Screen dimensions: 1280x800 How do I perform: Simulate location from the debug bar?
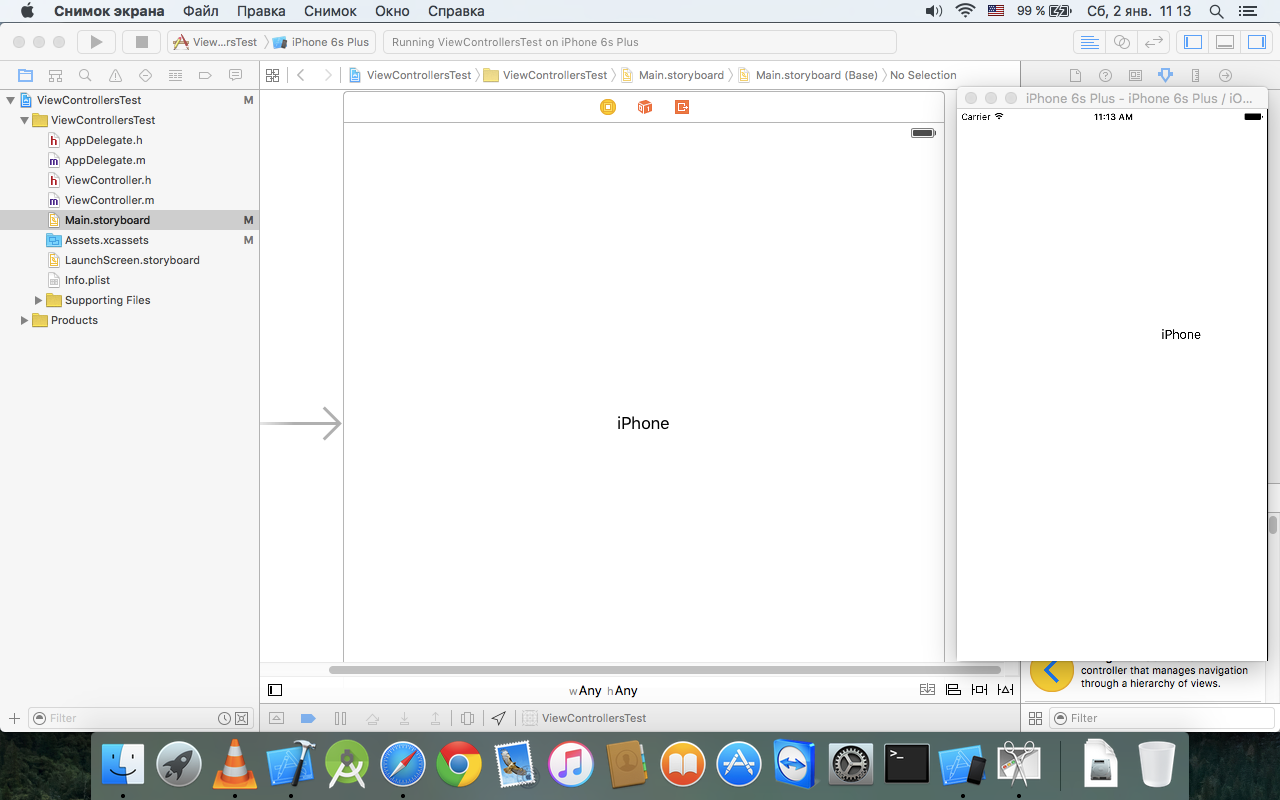(498, 718)
